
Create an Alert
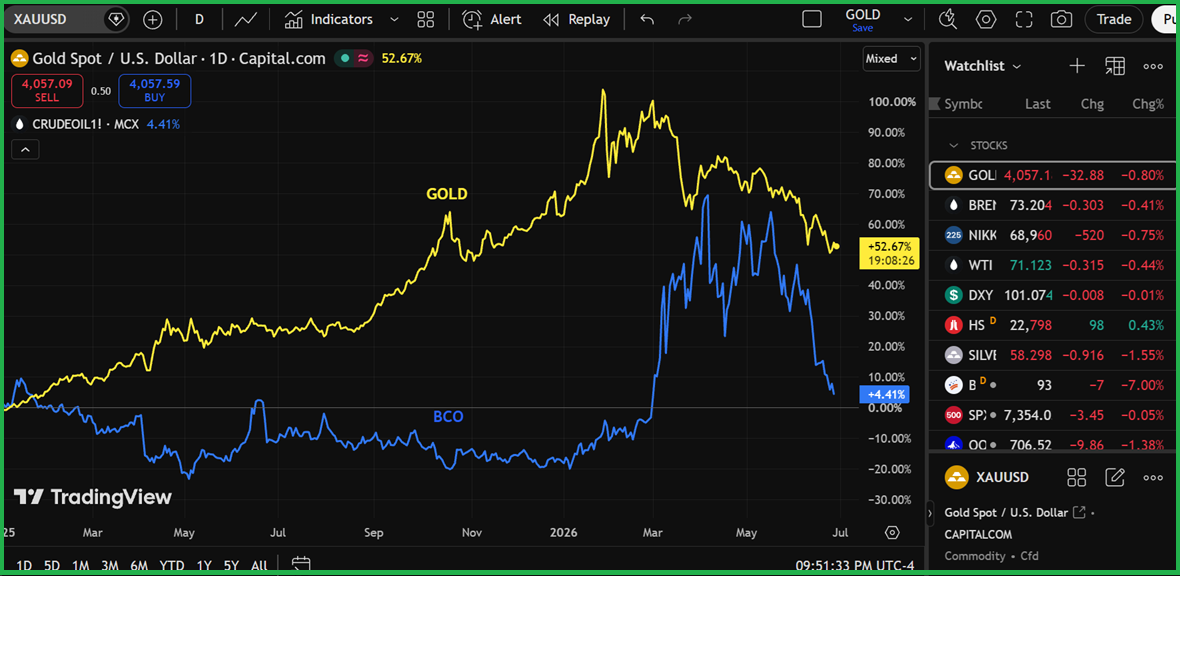pyautogui.click(x=491, y=20)
